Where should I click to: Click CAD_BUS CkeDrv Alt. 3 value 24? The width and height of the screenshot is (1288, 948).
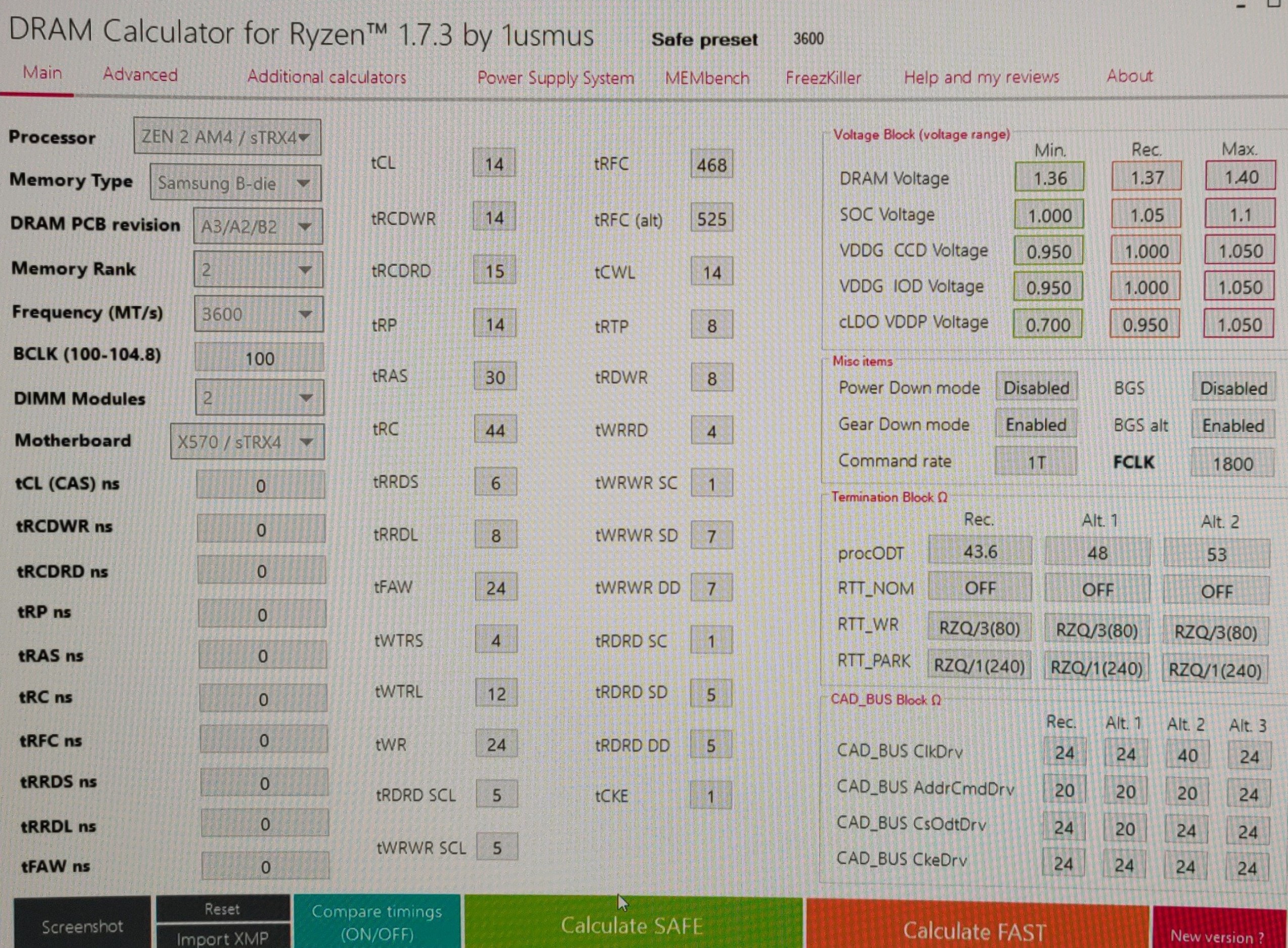tap(1247, 867)
